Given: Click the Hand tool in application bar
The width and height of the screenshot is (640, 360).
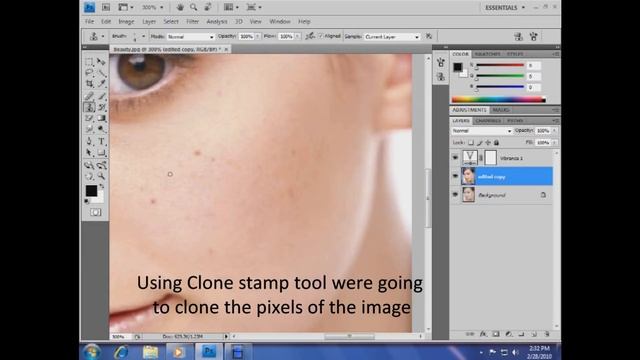Looking at the screenshot, I should click(180, 7).
